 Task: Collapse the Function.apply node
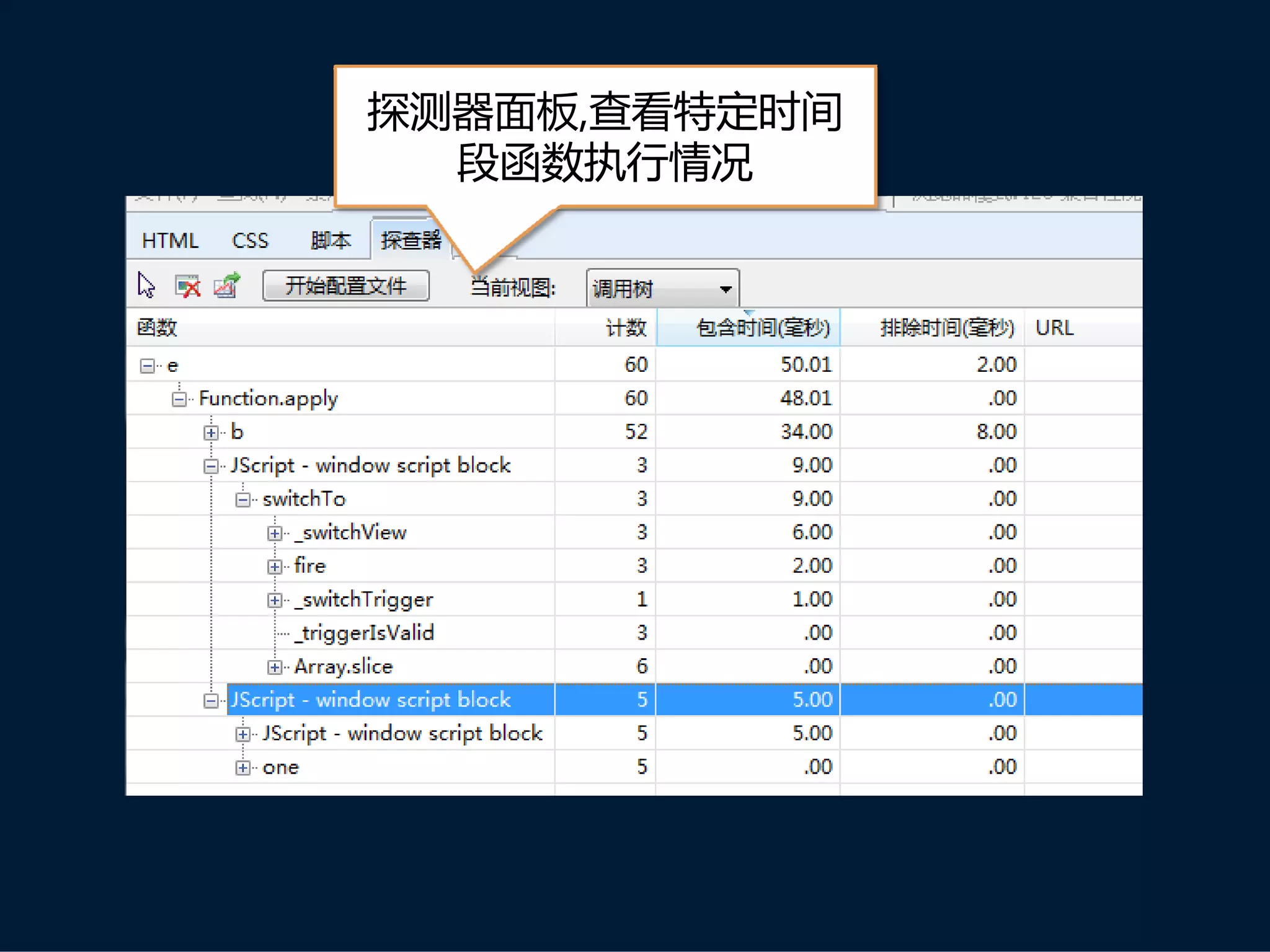[179, 399]
